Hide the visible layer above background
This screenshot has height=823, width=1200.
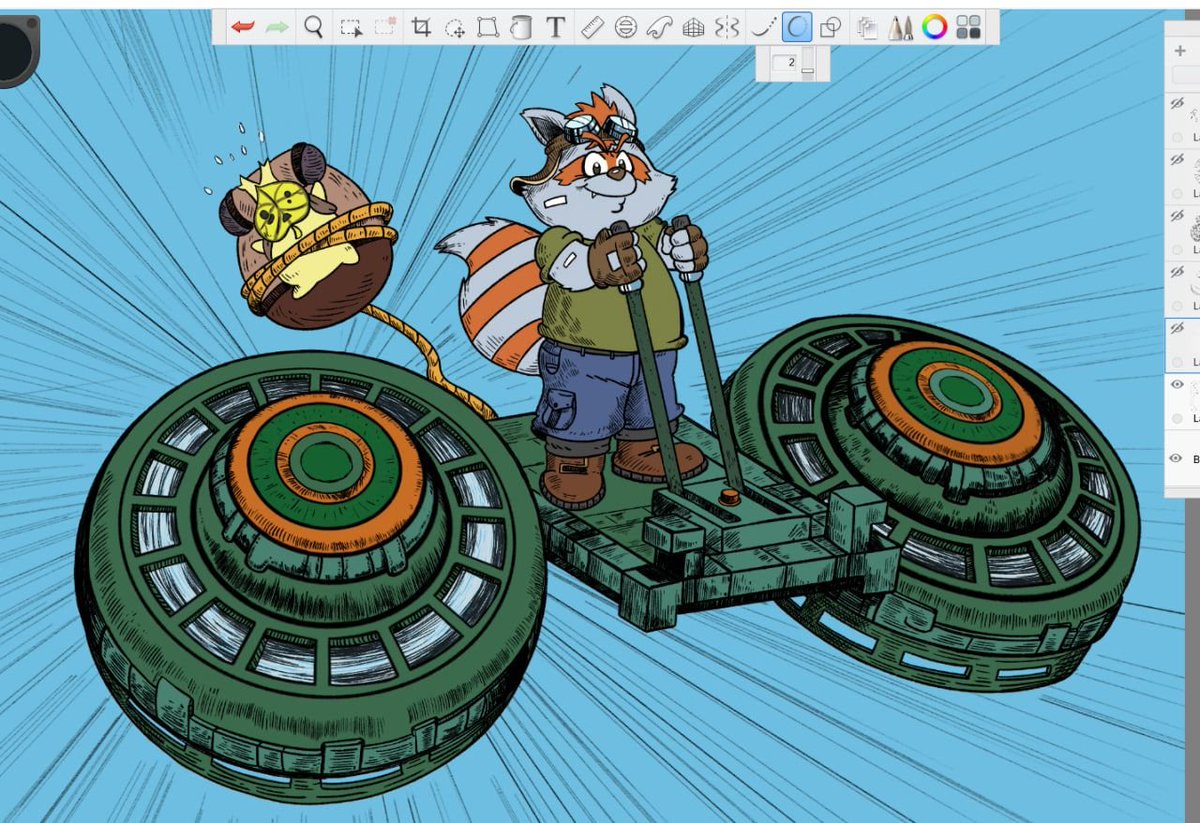tap(1177, 384)
